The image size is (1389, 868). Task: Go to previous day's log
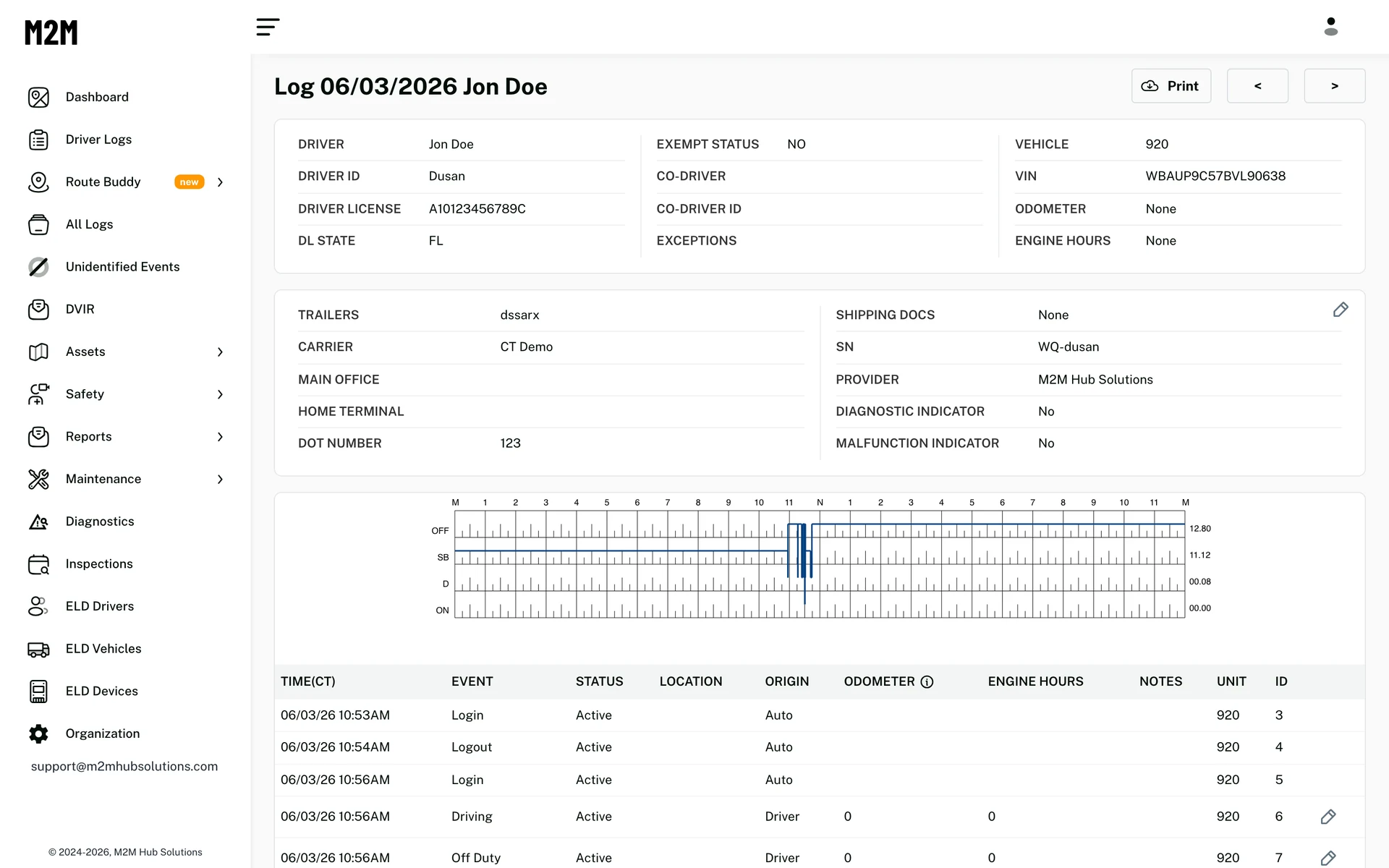1257,86
